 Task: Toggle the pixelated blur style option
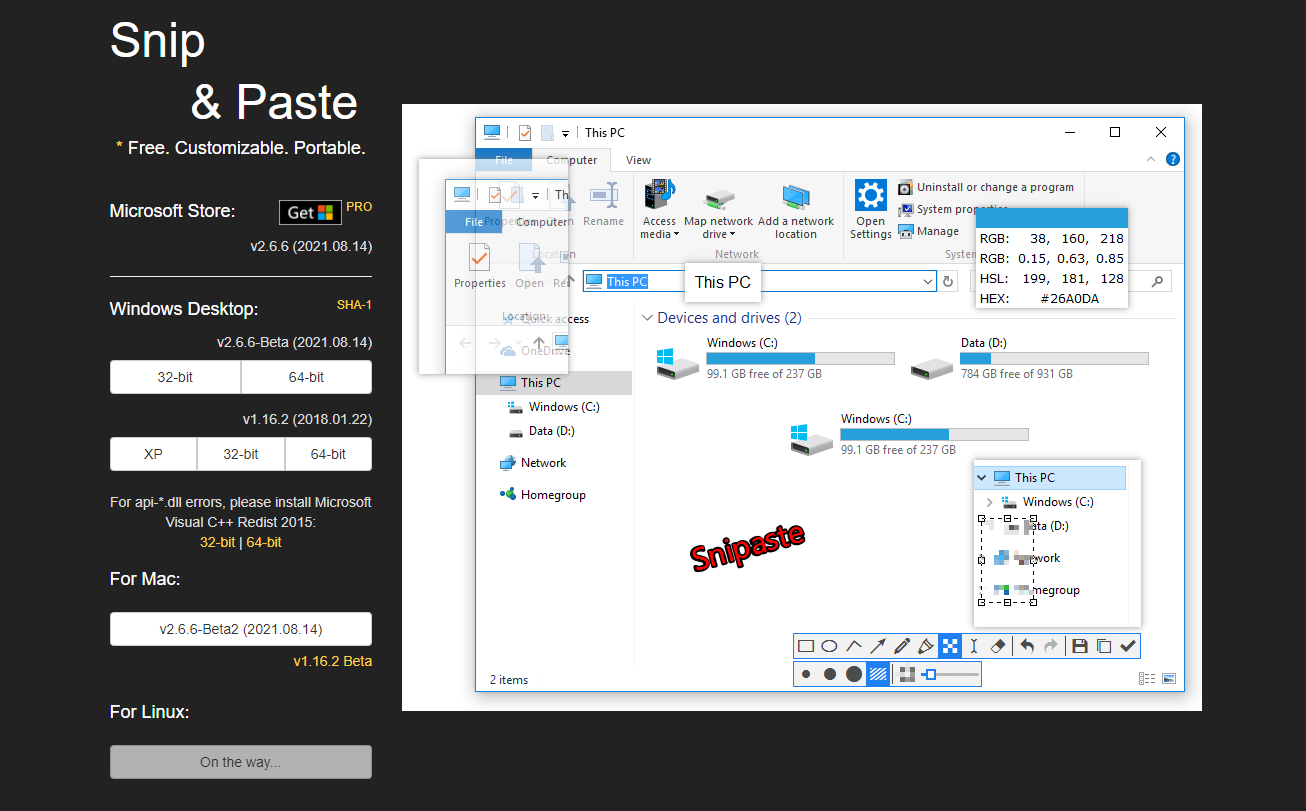coord(907,674)
